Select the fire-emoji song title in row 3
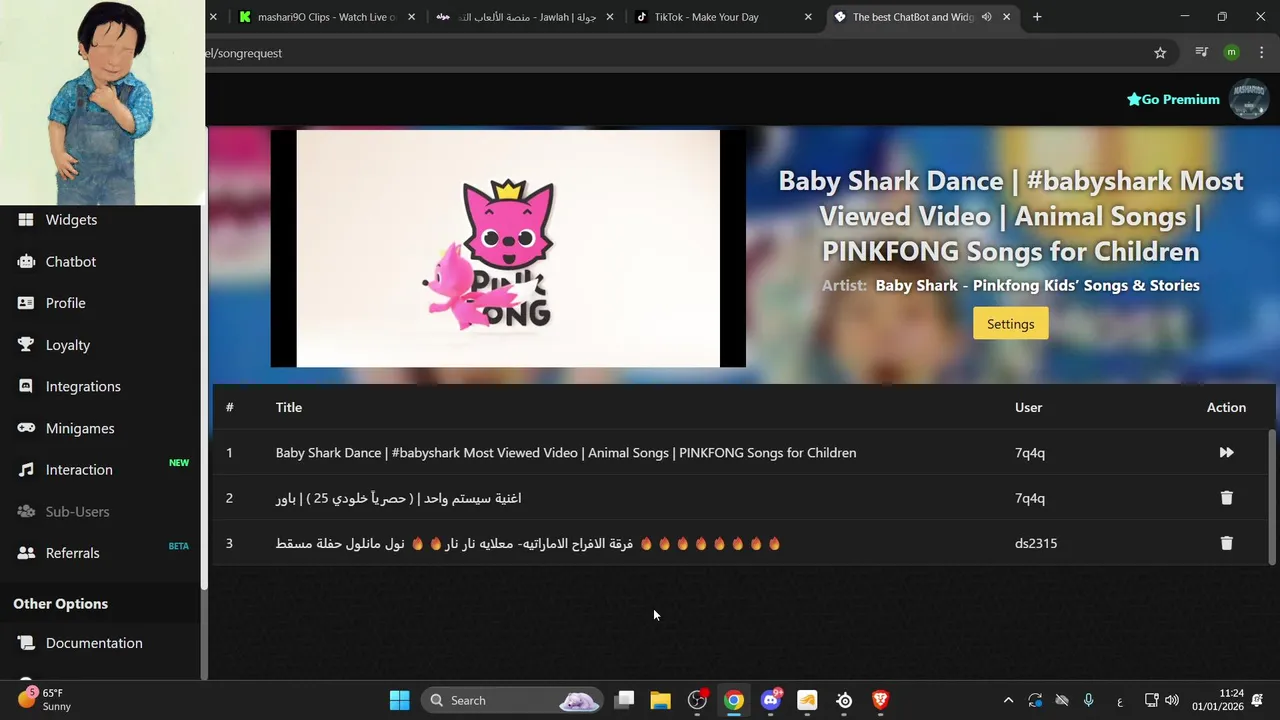The height and width of the screenshot is (720, 1280). click(528, 543)
